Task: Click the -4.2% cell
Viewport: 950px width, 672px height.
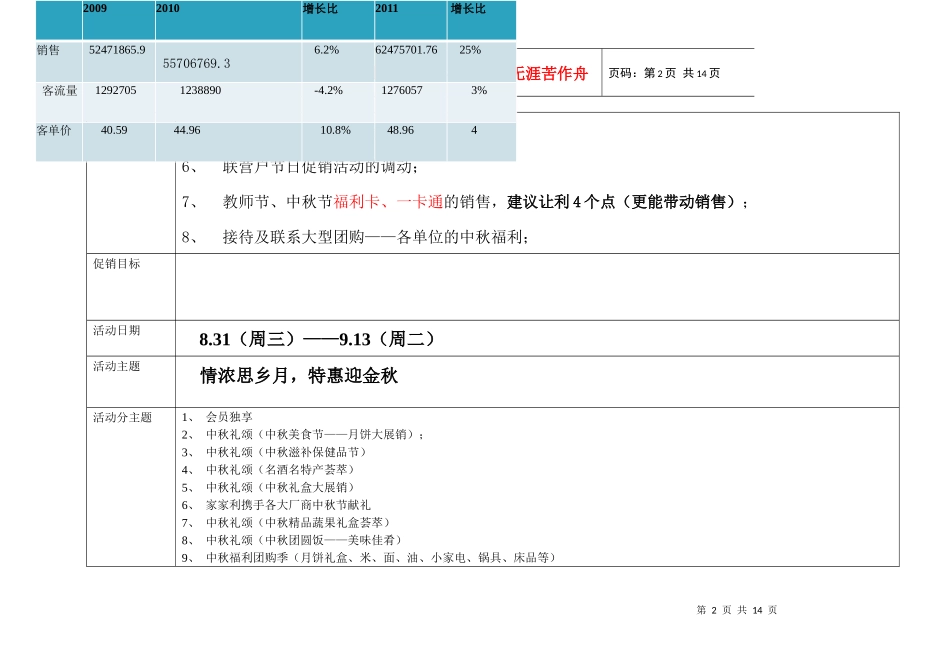Action: 328,90
